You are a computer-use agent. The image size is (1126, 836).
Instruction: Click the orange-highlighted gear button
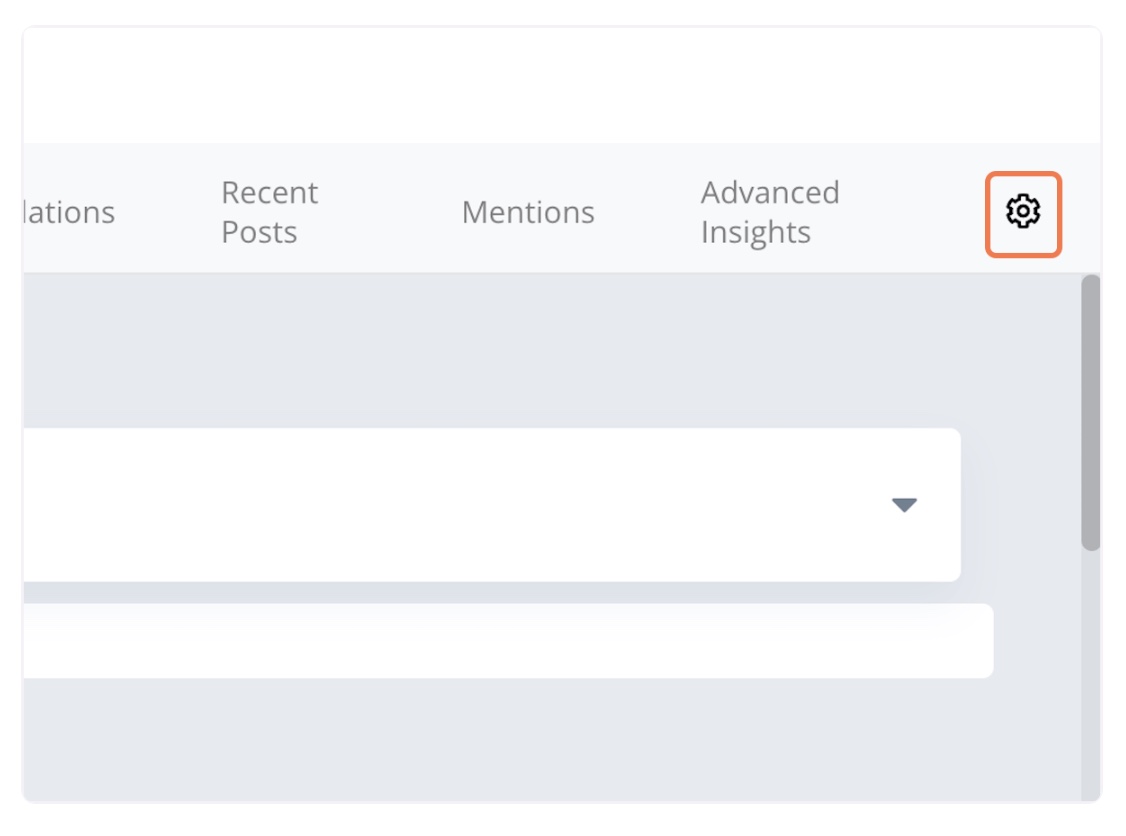(1023, 214)
